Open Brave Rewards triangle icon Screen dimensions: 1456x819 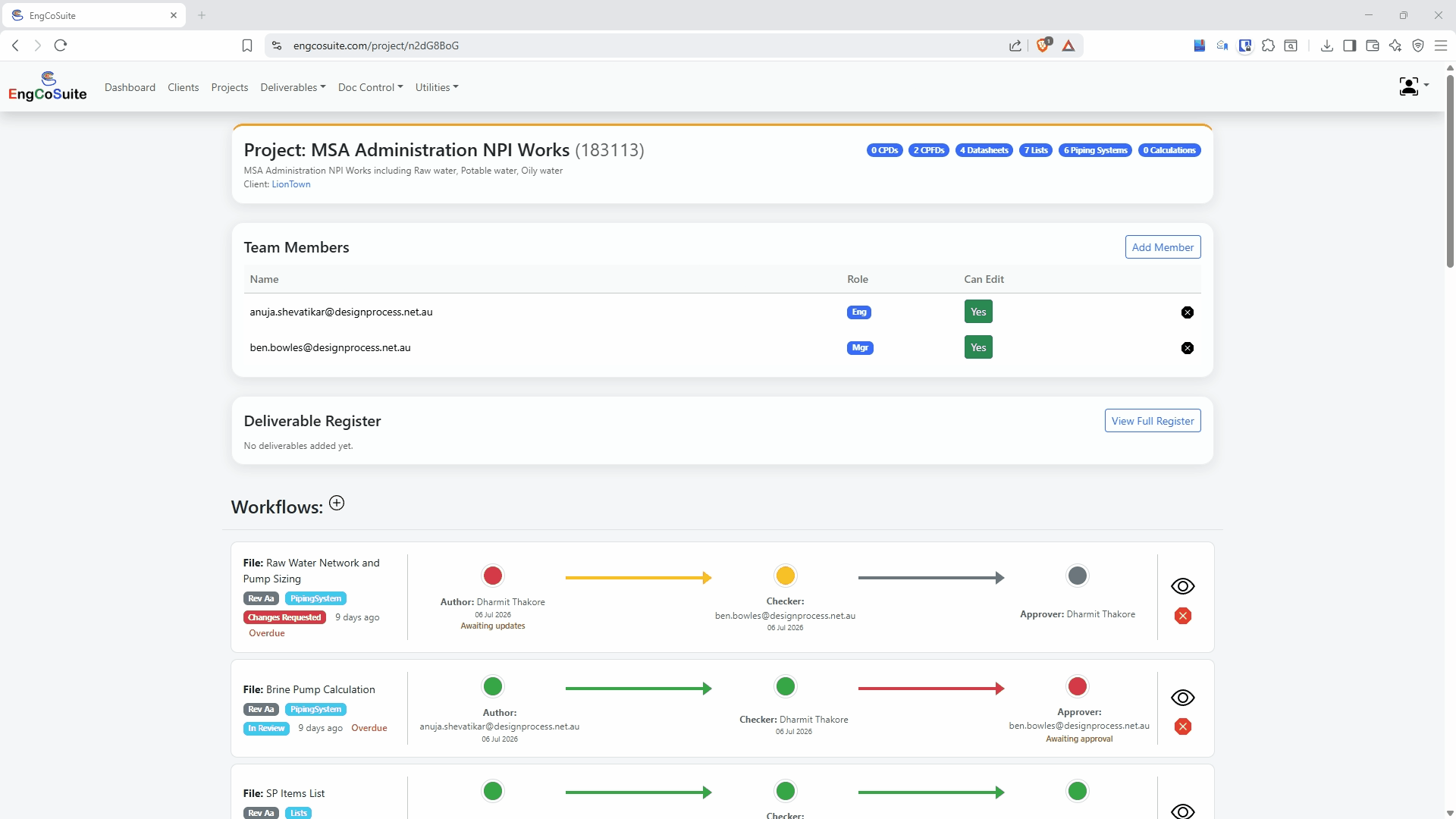[x=1068, y=45]
